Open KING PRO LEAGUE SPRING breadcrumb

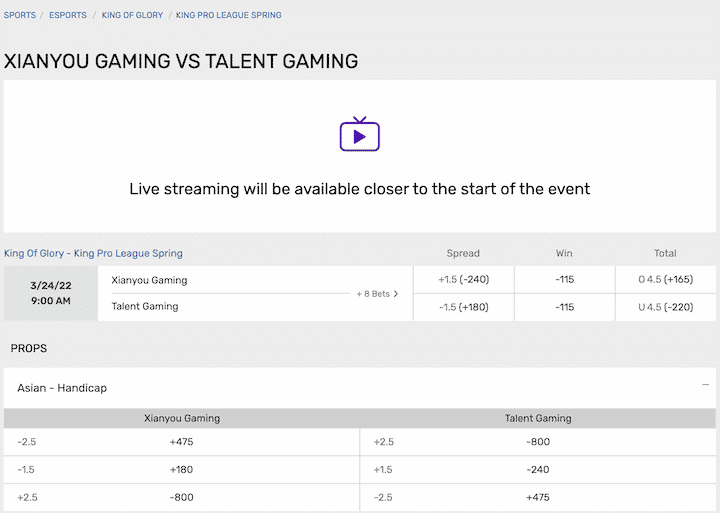click(x=229, y=15)
